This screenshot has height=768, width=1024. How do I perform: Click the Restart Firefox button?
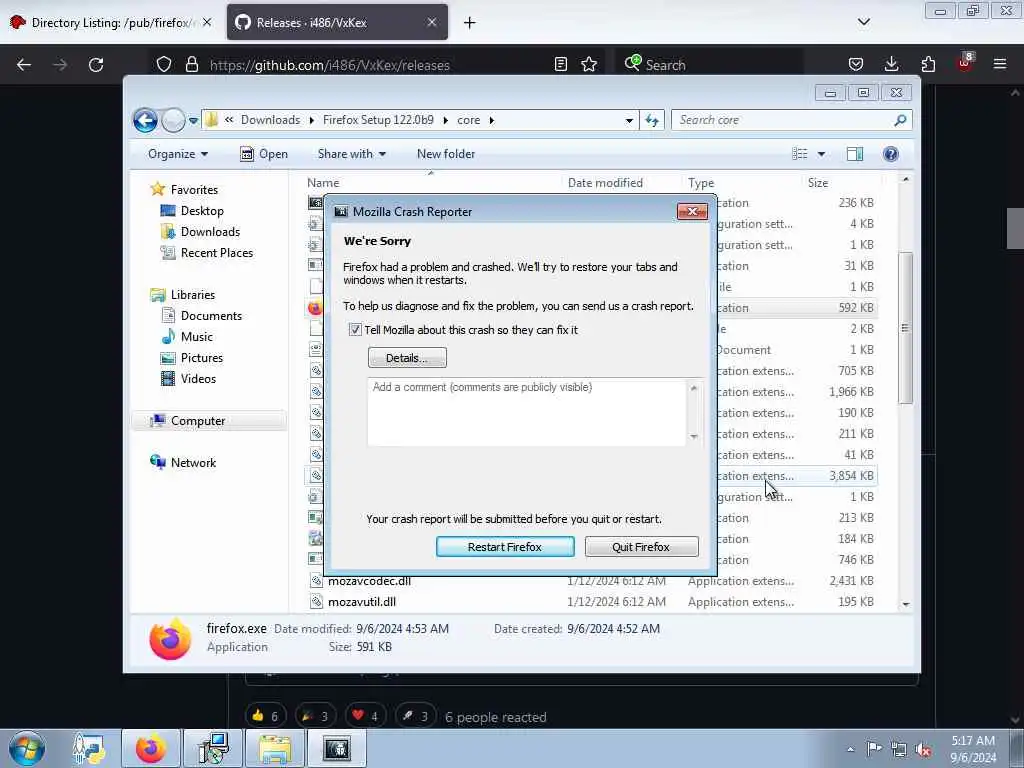click(x=505, y=547)
